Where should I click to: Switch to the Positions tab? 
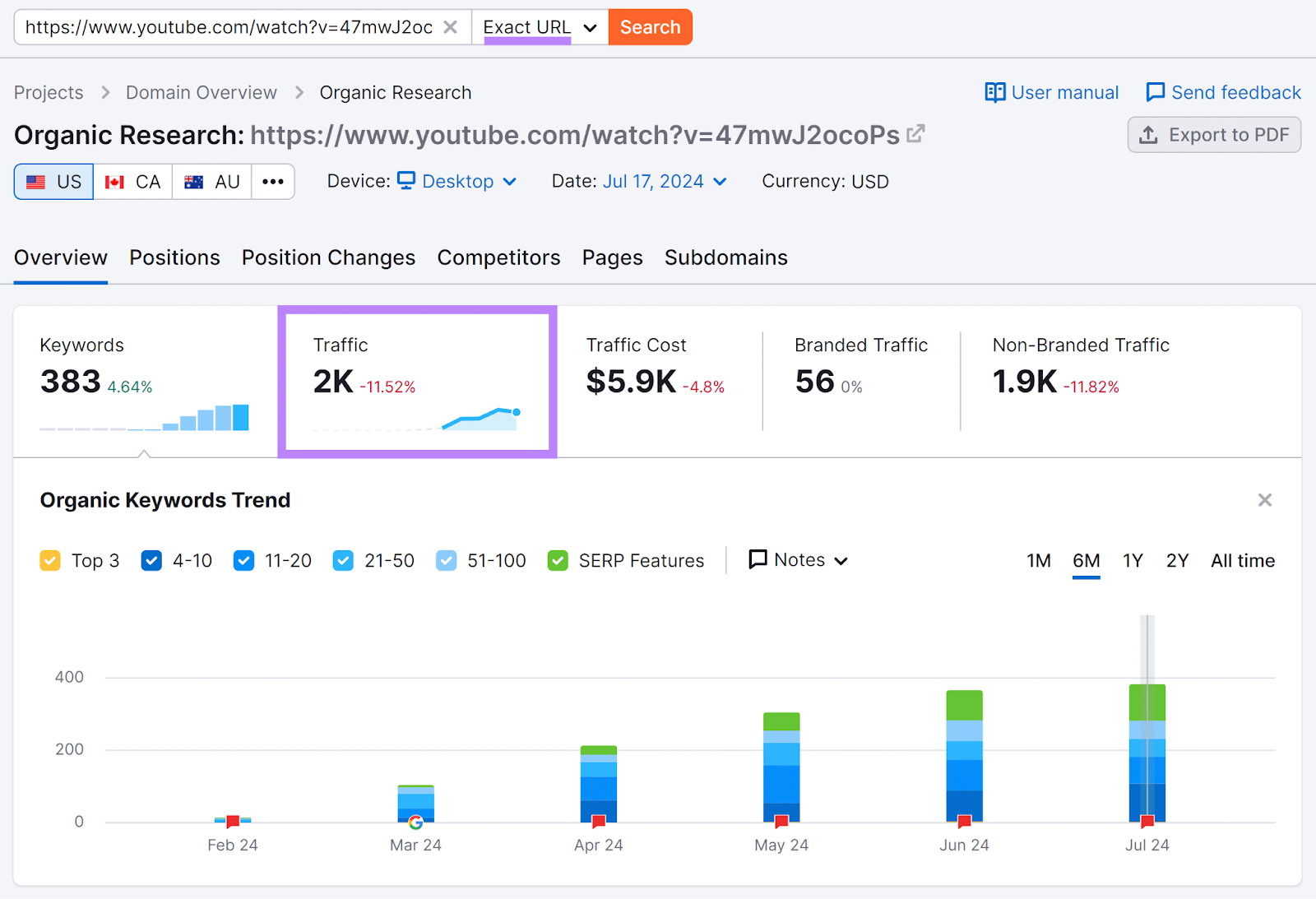pos(174,257)
